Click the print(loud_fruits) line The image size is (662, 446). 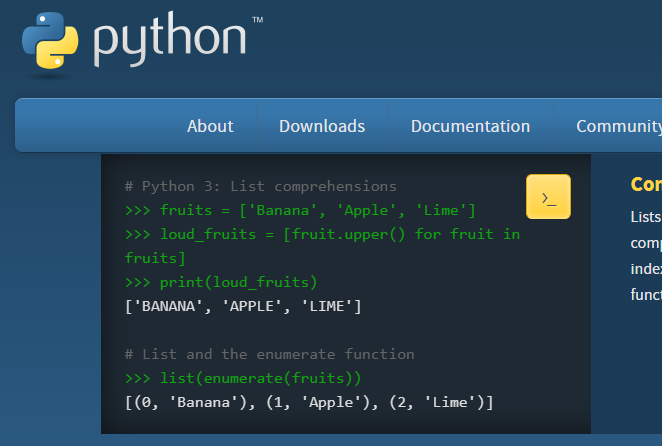coord(221,282)
